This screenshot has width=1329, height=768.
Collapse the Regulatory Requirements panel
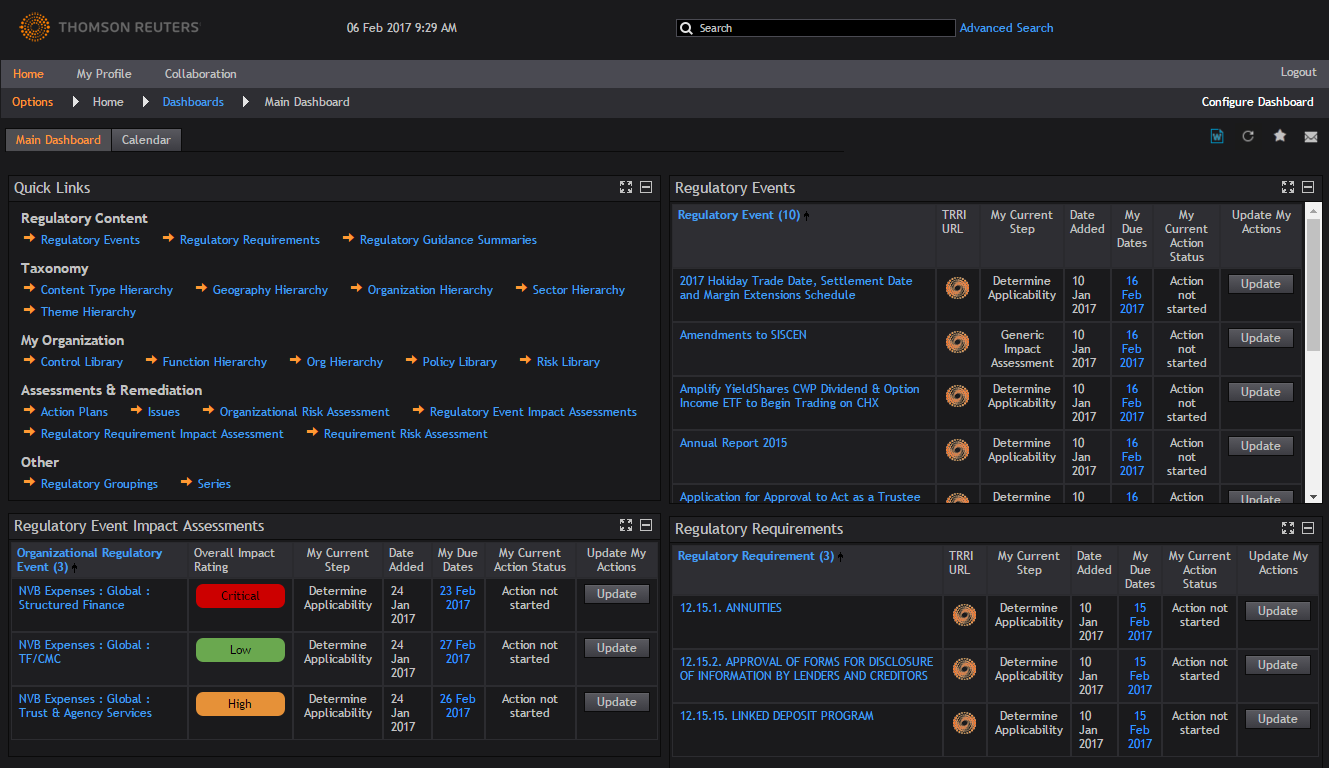tap(1308, 528)
